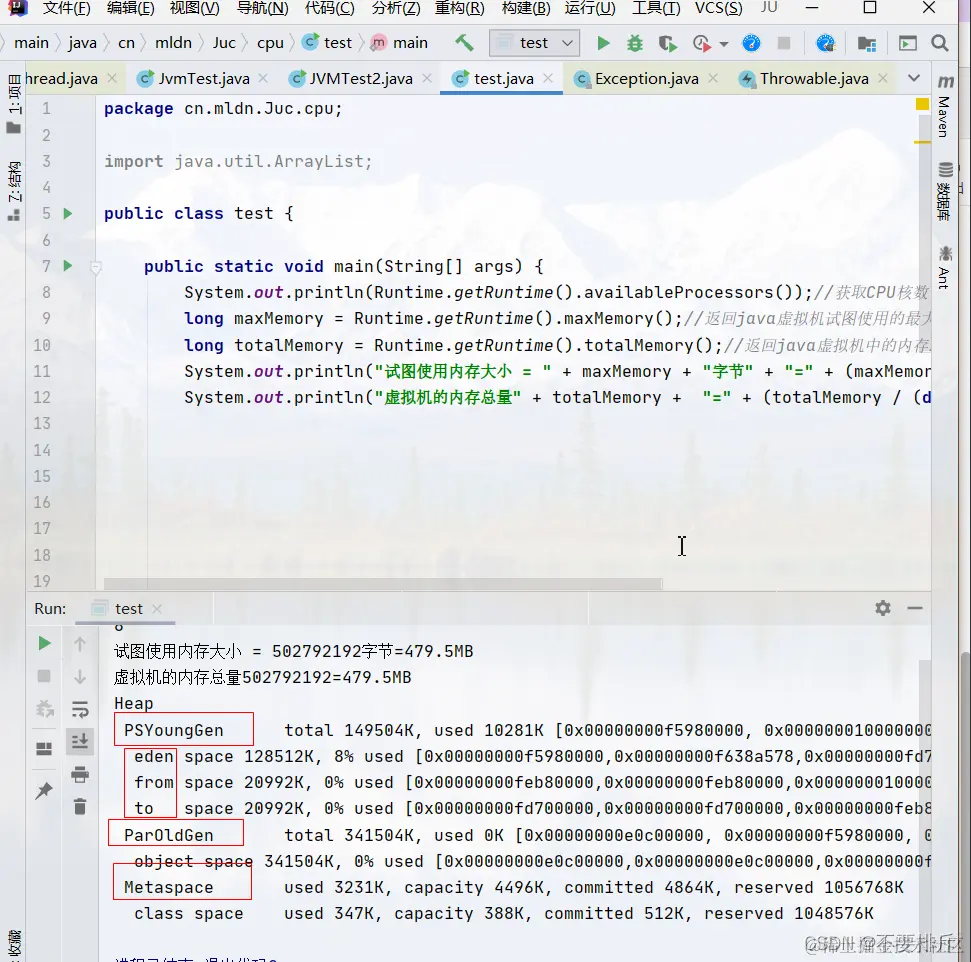Viewport: 971px width, 962px height.
Task: Pin the Run tab
Action: [44, 790]
